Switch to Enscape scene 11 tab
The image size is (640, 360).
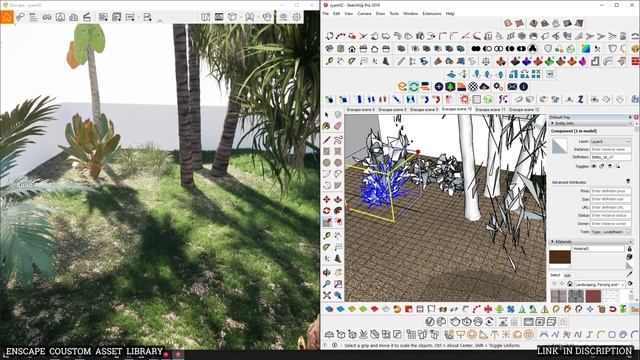coord(490,109)
